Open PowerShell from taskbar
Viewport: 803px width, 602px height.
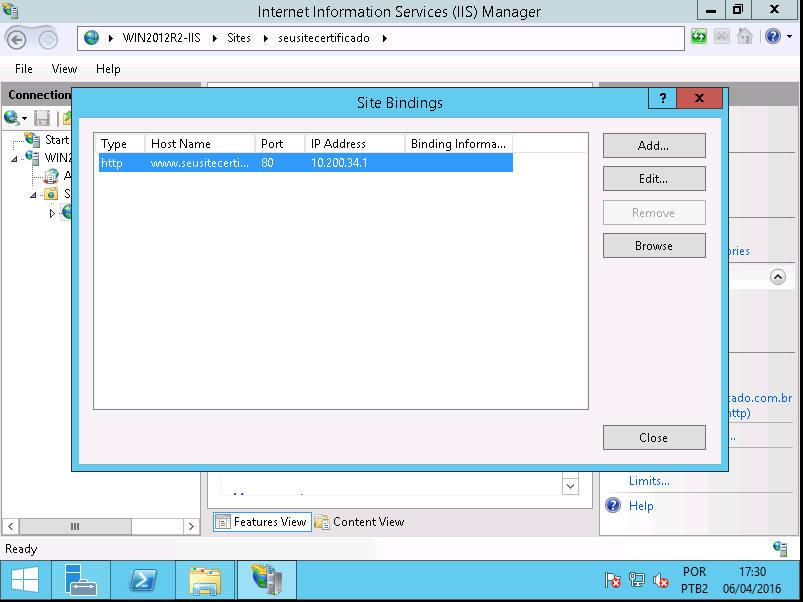point(143,580)
